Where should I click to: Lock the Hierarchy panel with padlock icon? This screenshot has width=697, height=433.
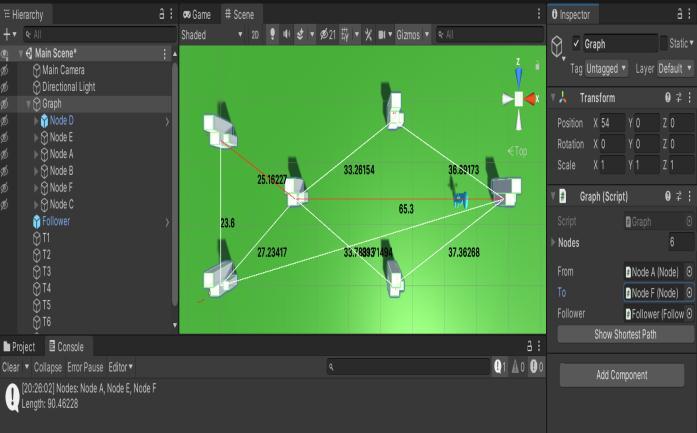pyautogui.click(x=162, y=14)
